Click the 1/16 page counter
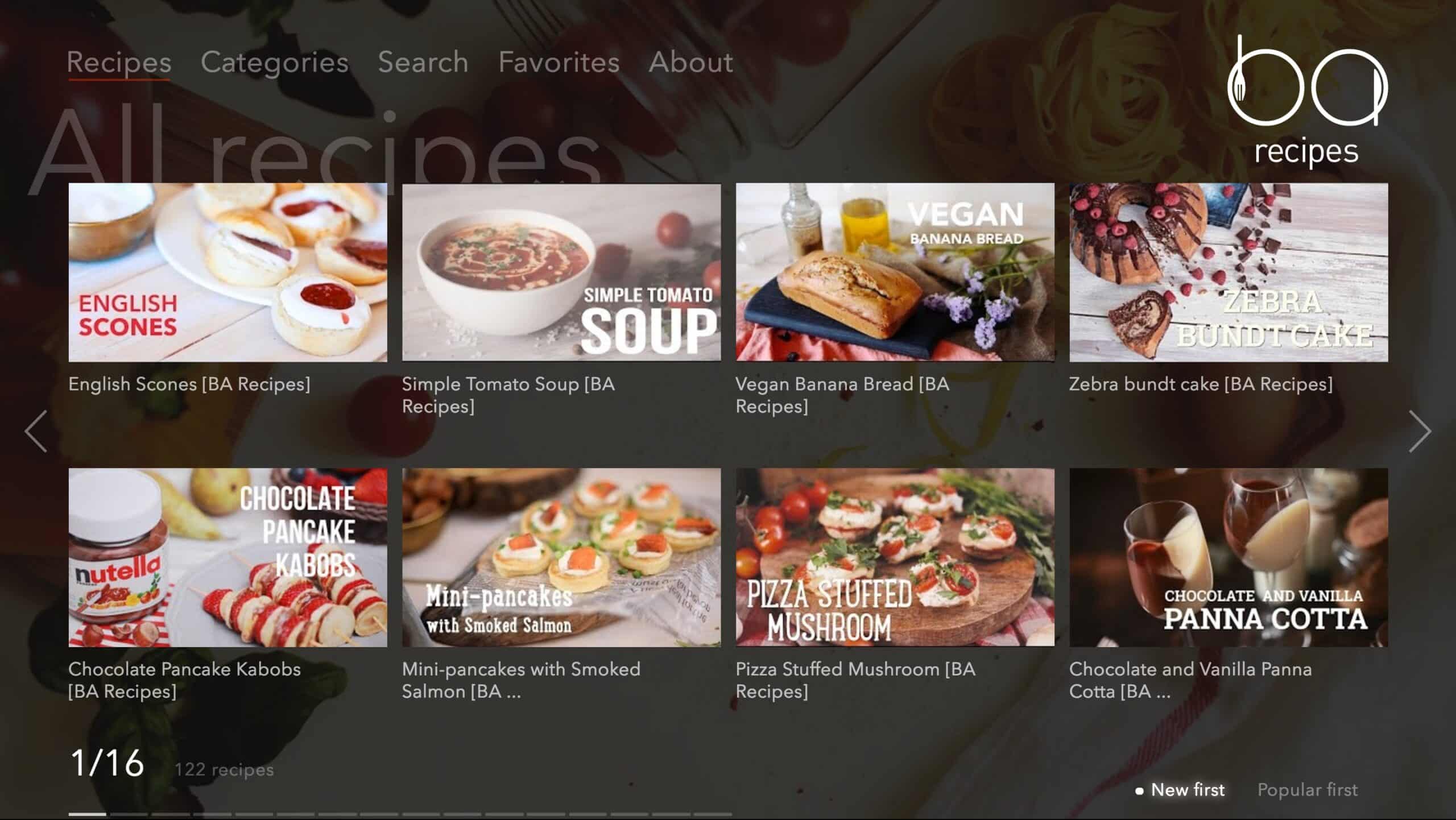Screen dimensions: 1456x820 [107, 763]
